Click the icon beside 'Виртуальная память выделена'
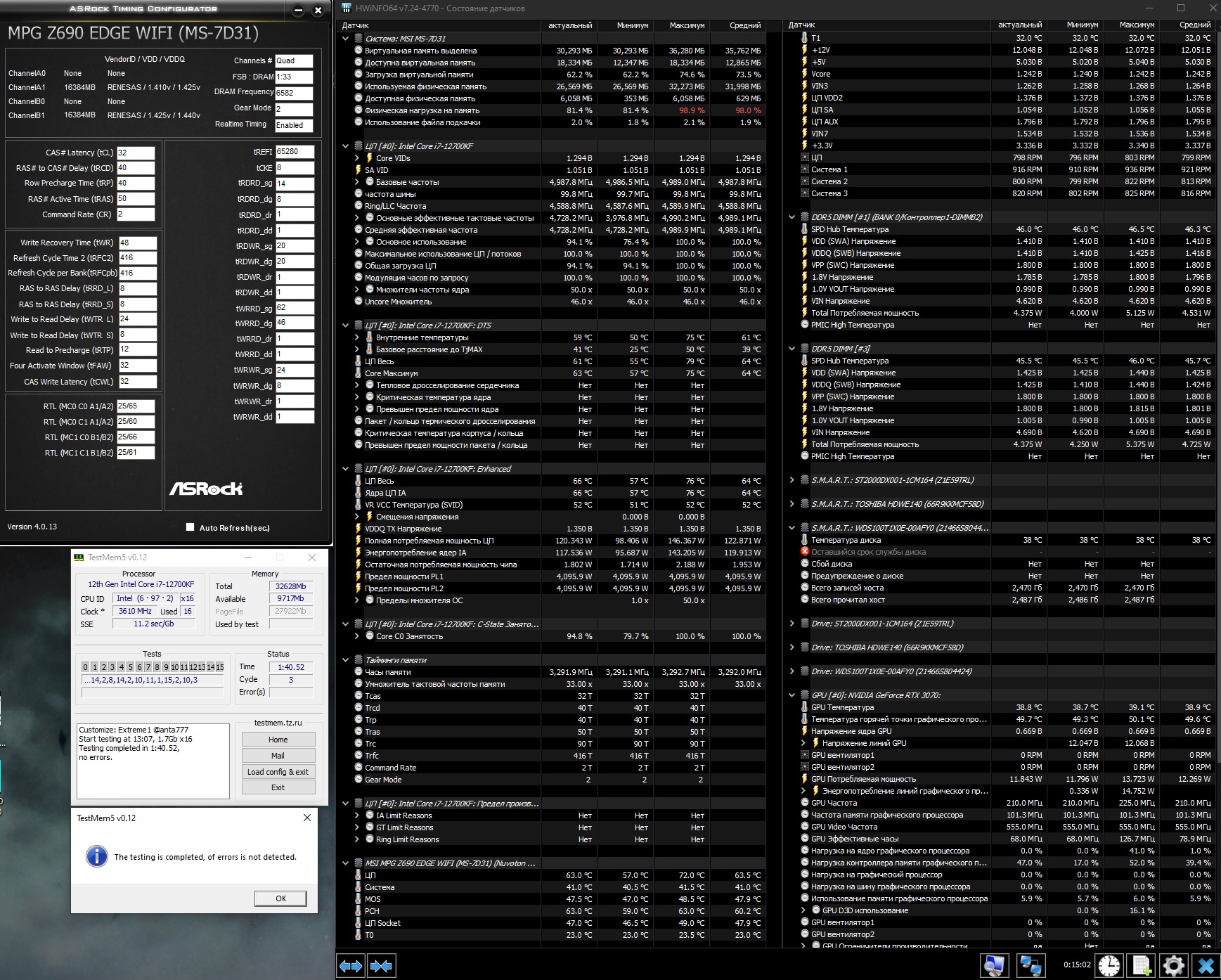Image resolution: width=1221 pixels, height=980 pixels. coord(358,51)
